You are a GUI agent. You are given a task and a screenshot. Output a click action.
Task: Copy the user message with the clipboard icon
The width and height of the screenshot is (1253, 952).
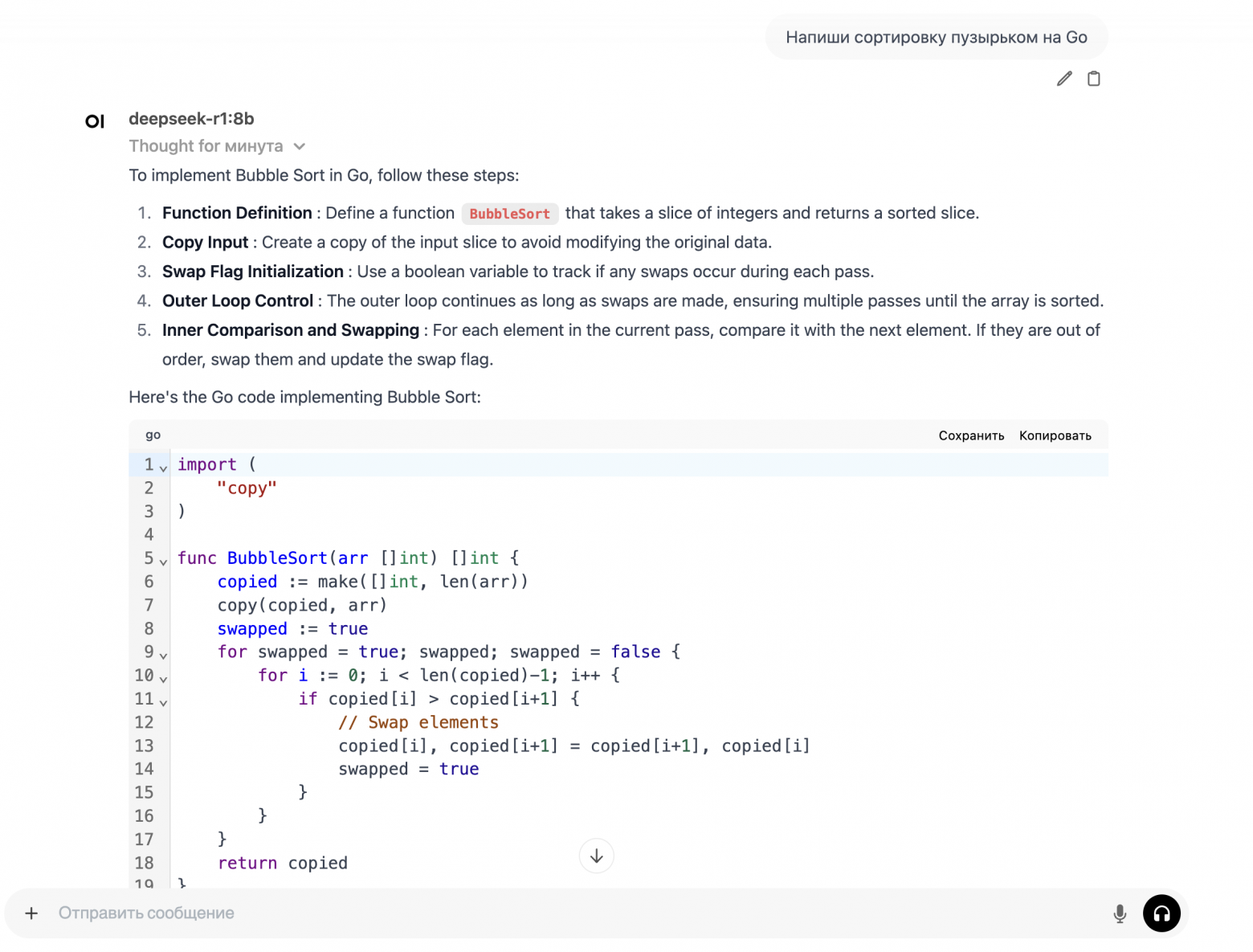tap(1093, 79)
